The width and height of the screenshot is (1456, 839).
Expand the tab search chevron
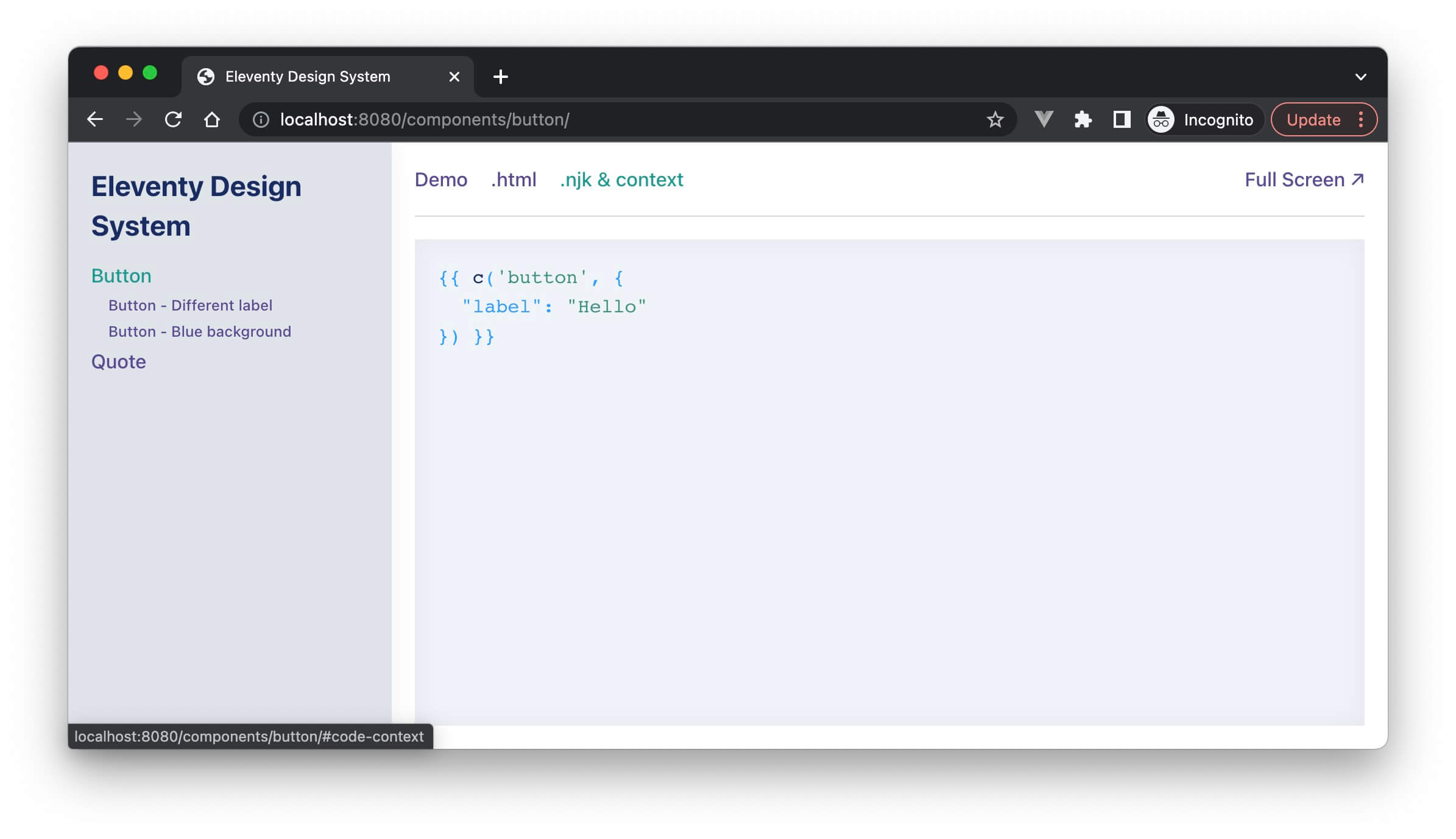point(1360,77)
